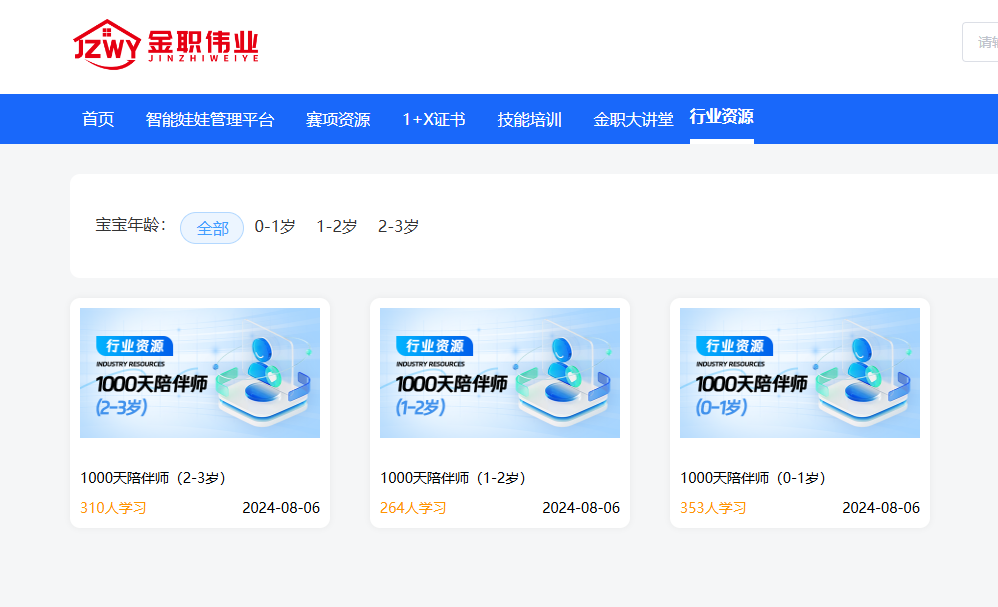Select the 1+X证书 menu item
998x607 pixels.
pos(434,120)
